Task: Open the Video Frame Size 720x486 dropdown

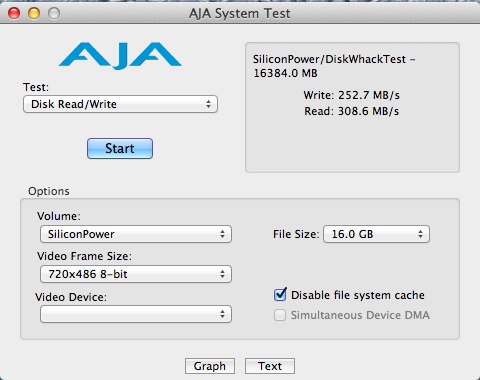Action: [136, 274]
